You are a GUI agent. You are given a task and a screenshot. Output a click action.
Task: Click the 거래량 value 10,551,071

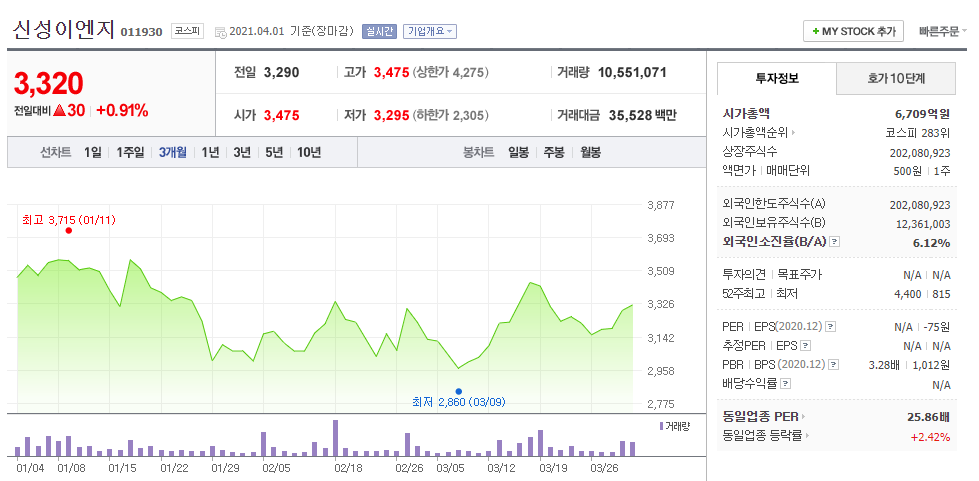tap(632, 72)
